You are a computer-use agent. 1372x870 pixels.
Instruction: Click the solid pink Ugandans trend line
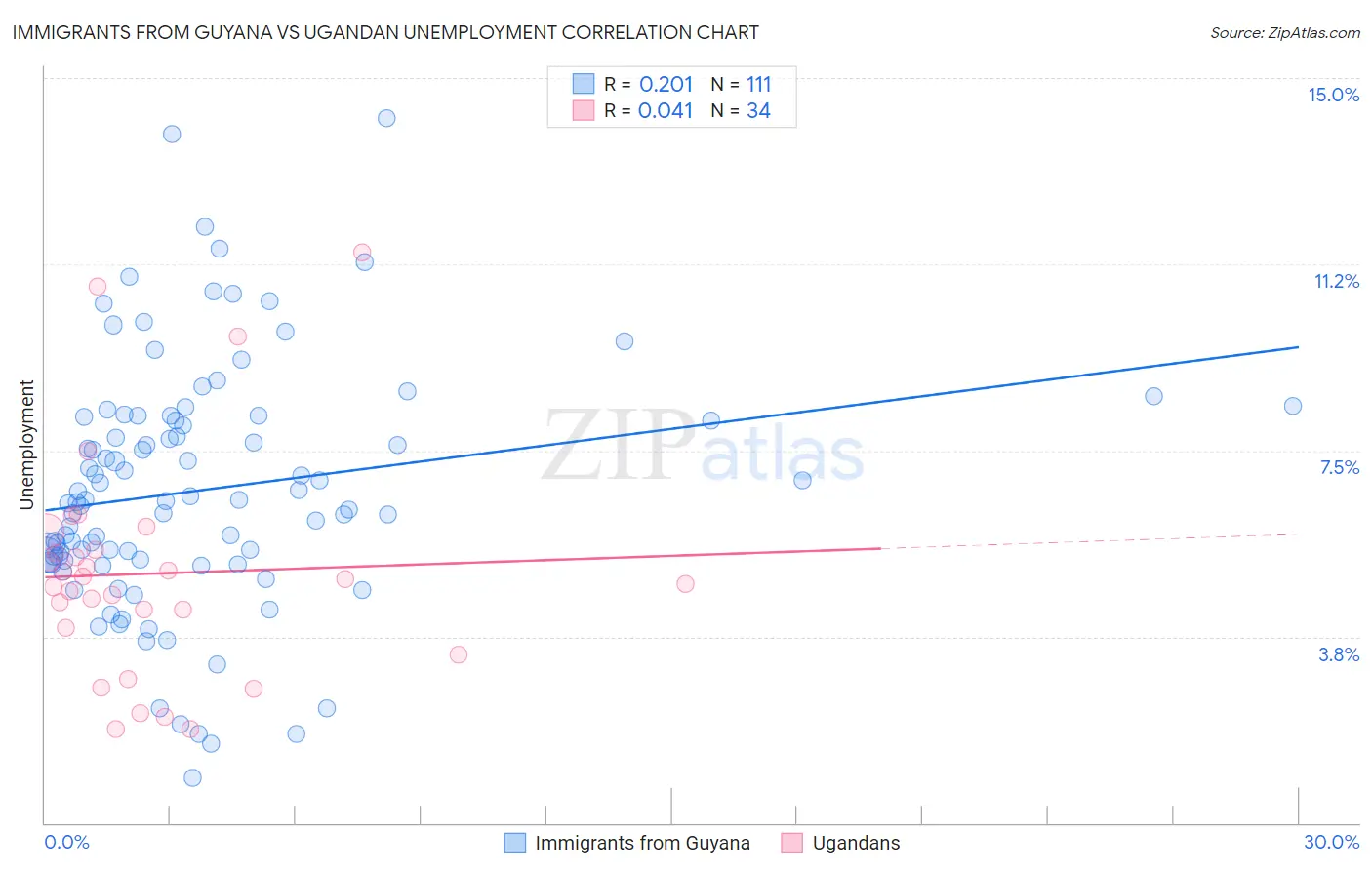[463, 563]
